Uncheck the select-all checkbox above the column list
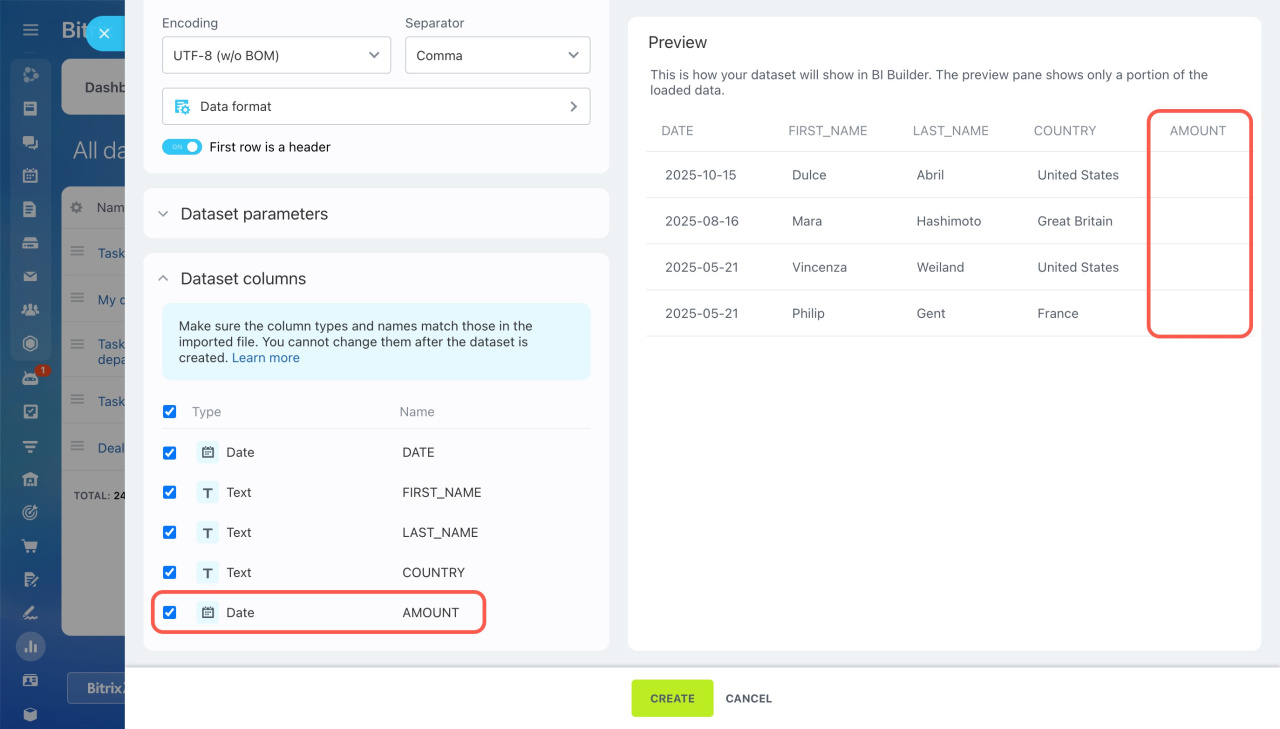Image resolution: width=1280 pixels, height=729 pixels. [x=169, y=411]
